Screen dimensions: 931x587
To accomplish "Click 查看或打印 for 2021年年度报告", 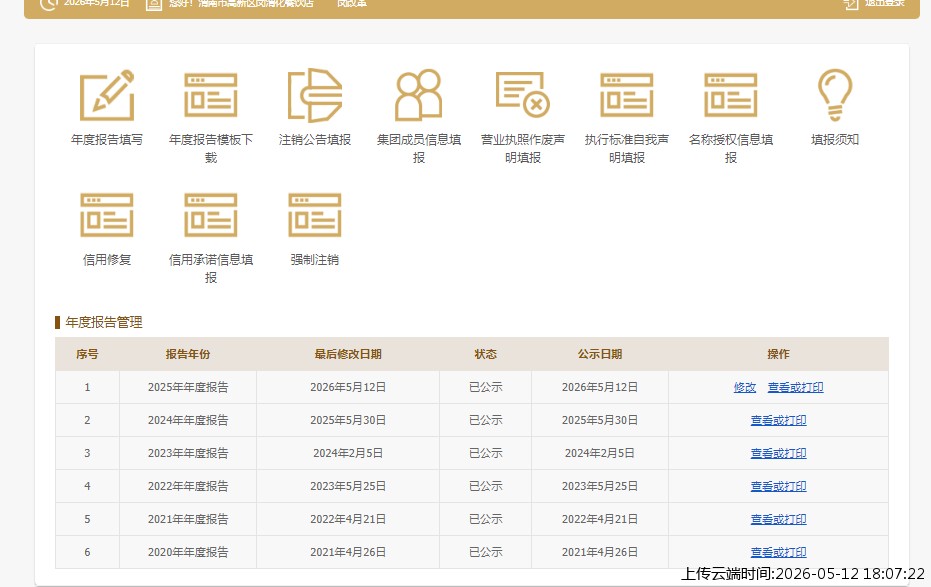I will tap(778, 519).
